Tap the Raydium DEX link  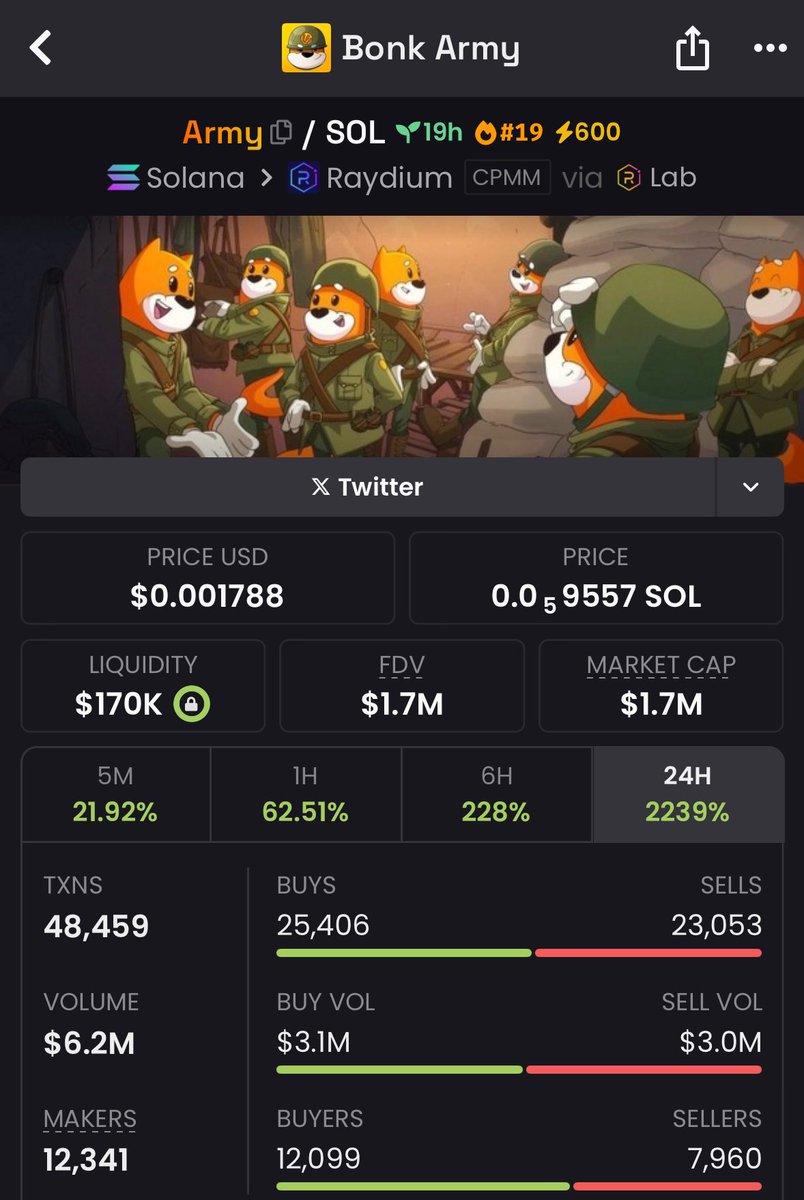click(370, 178)
